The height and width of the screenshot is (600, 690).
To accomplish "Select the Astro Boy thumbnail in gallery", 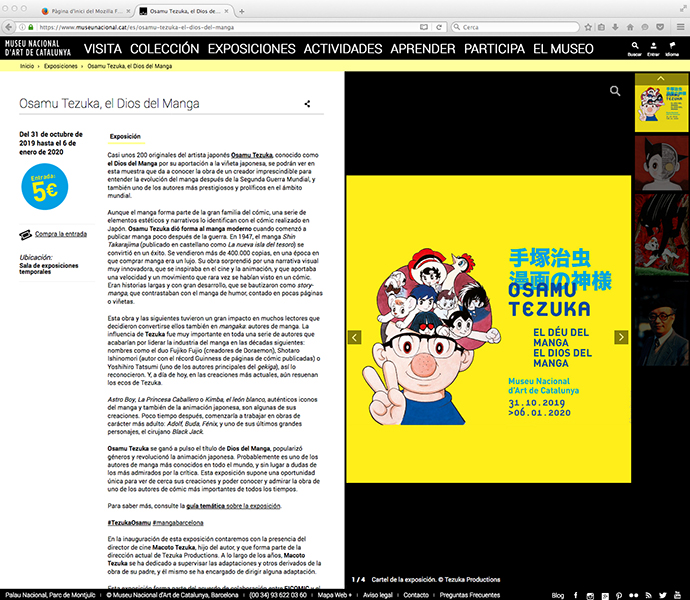I will click(661, 163).
